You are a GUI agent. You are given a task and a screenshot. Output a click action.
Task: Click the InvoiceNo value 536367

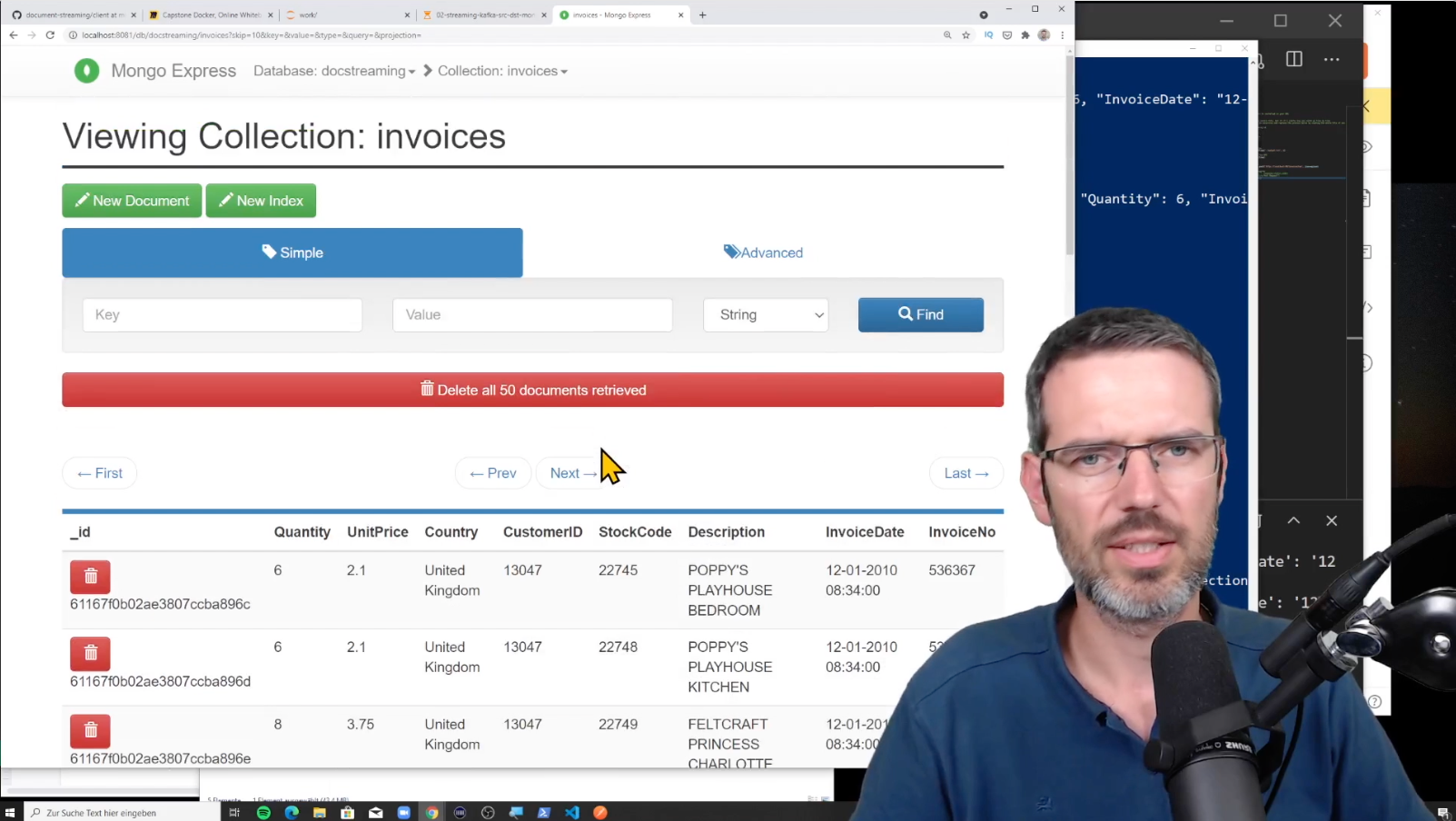(952, 570)
